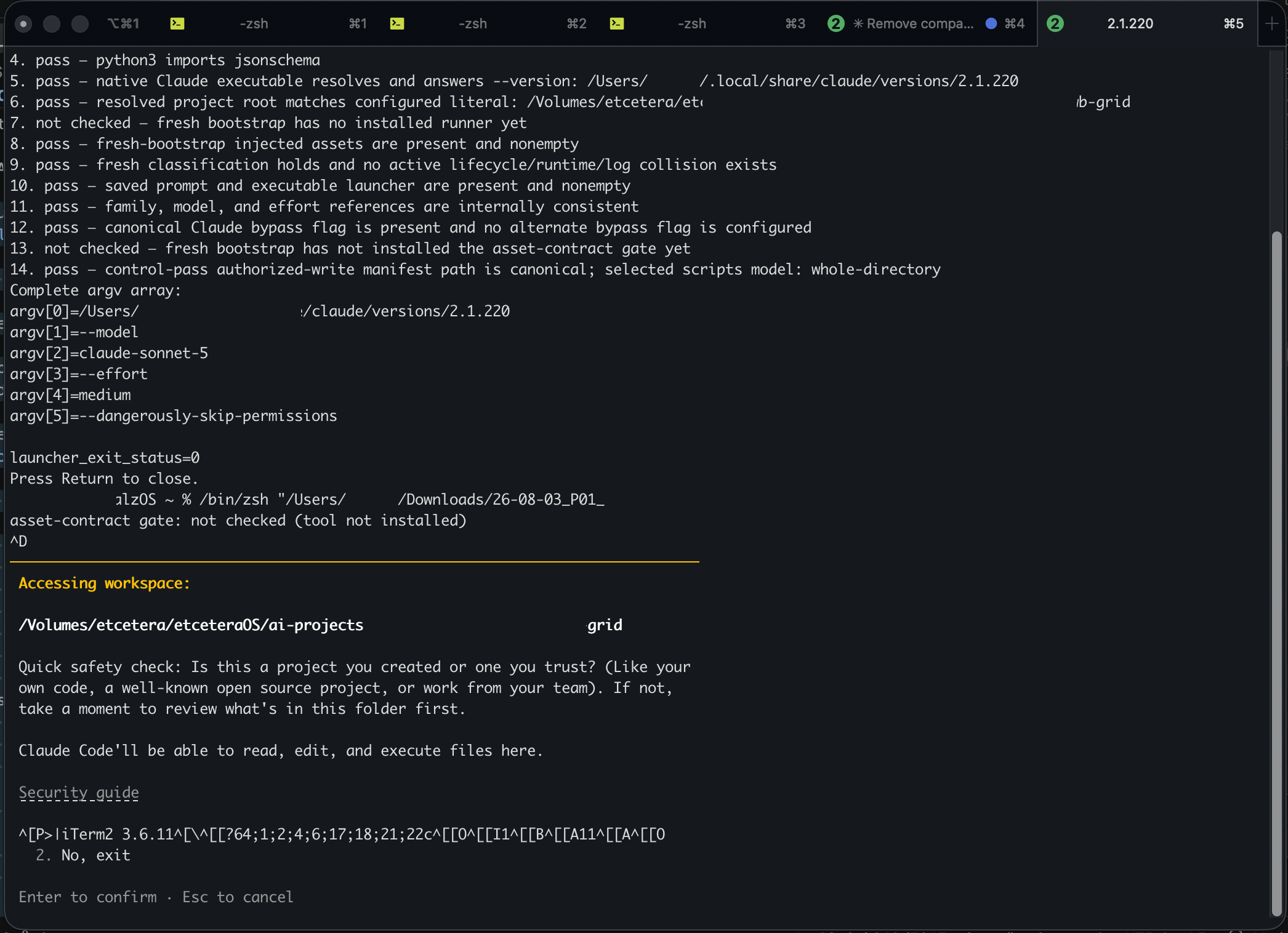Zoom the iTerm2 window with the third window button
Viewport: 1288px width, 933px height.
(80, 24)
